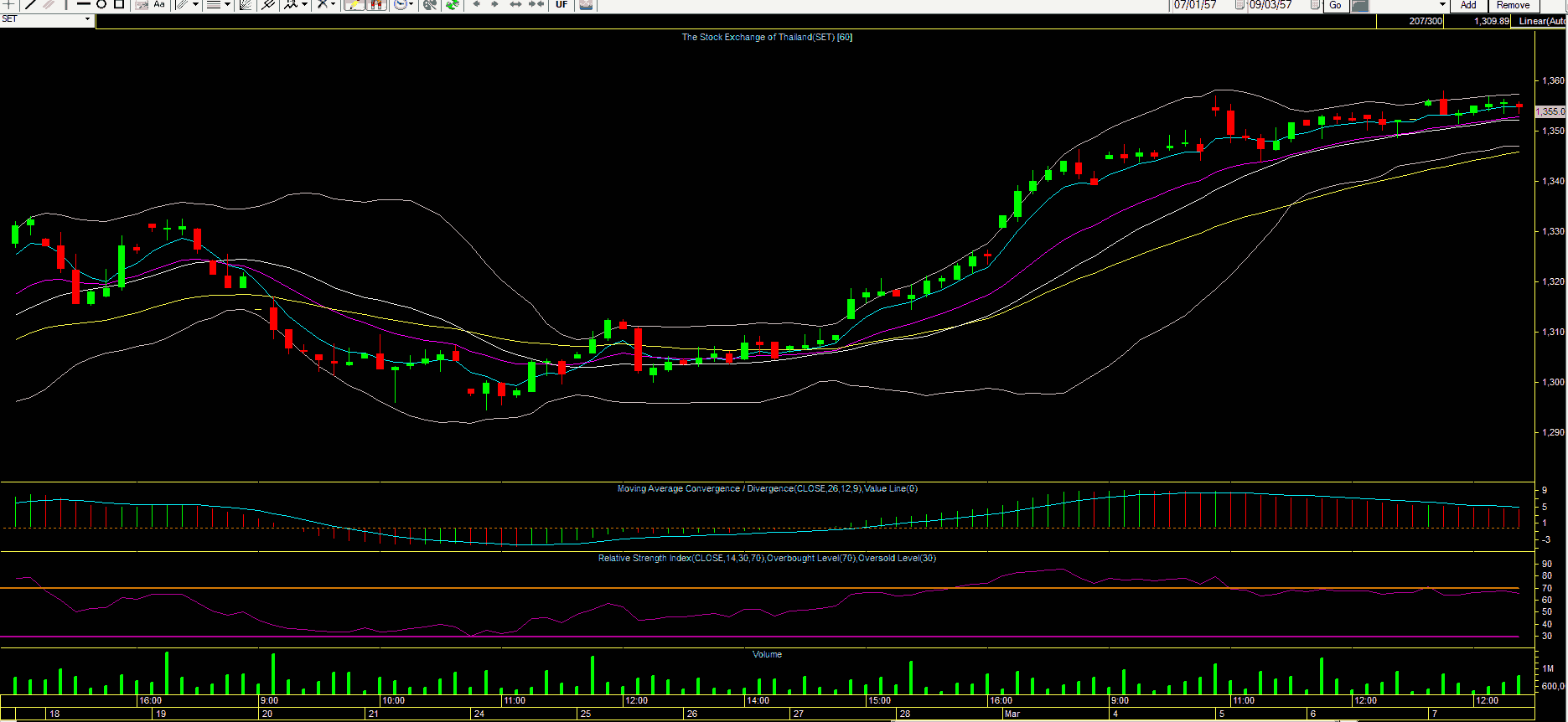Image resolution: width=1568 pixels, height=722 pixels.
Task: Open calendar picker beside 07/01/57 date
Action: tap(1240, 4)
